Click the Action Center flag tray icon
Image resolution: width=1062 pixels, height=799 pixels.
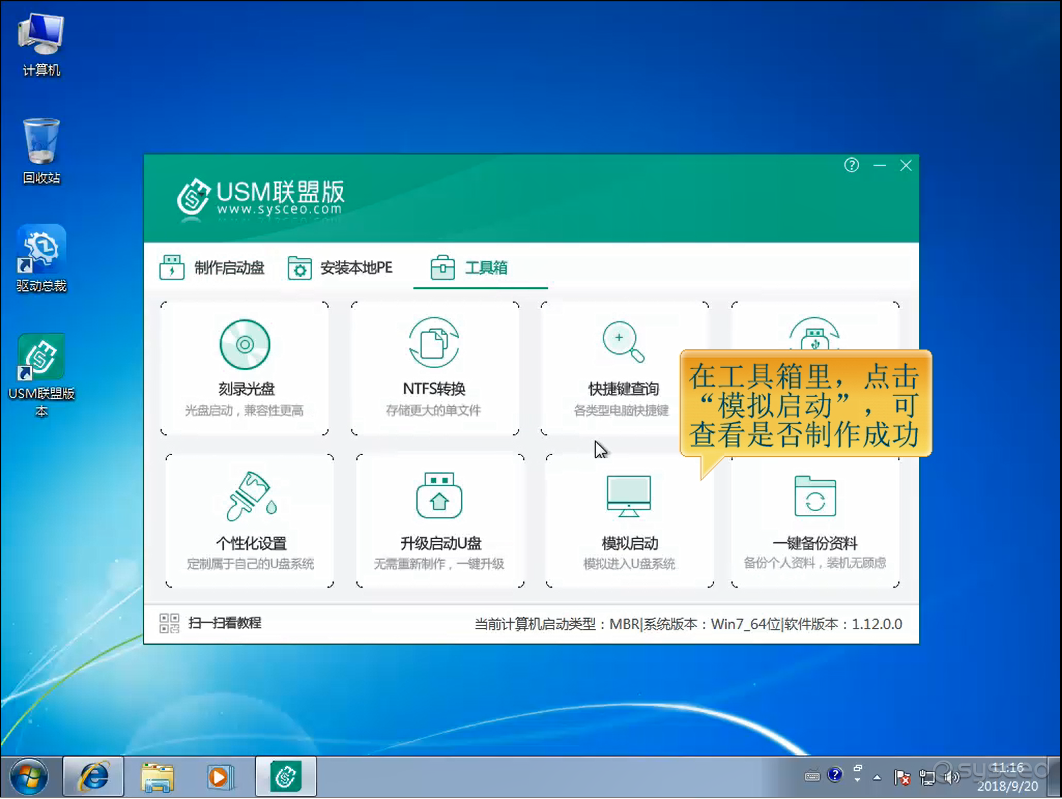(x=902, y=777)
